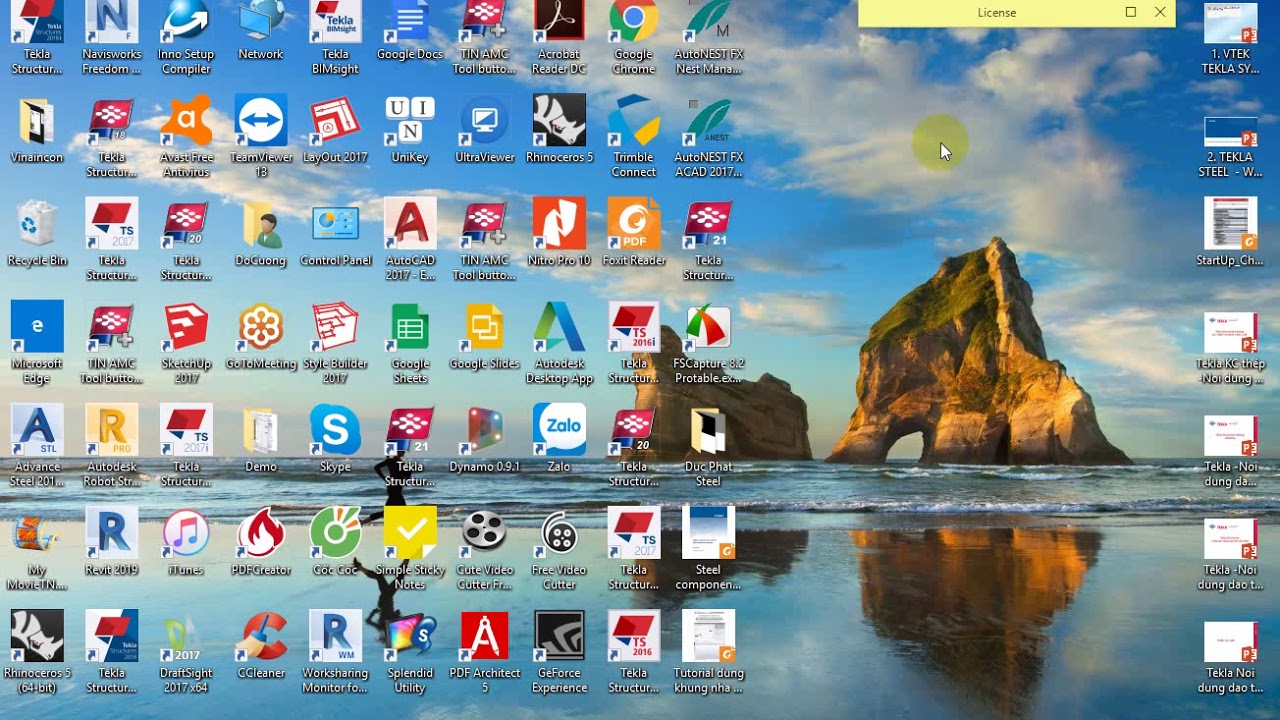Select the Network desktop icon
1280x720 pixels.
click(x=261, y=31)
